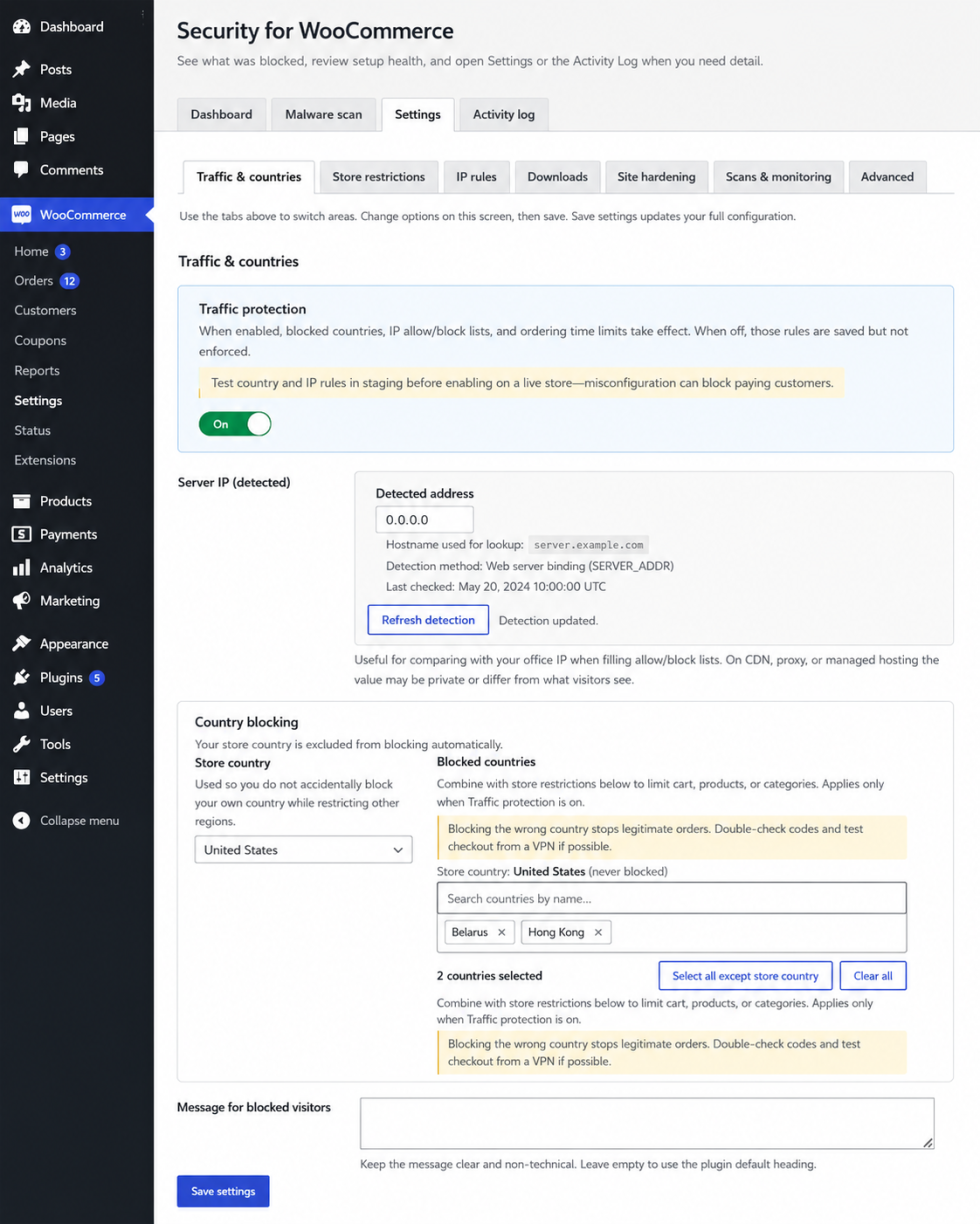Click the Users person icon

21,711
